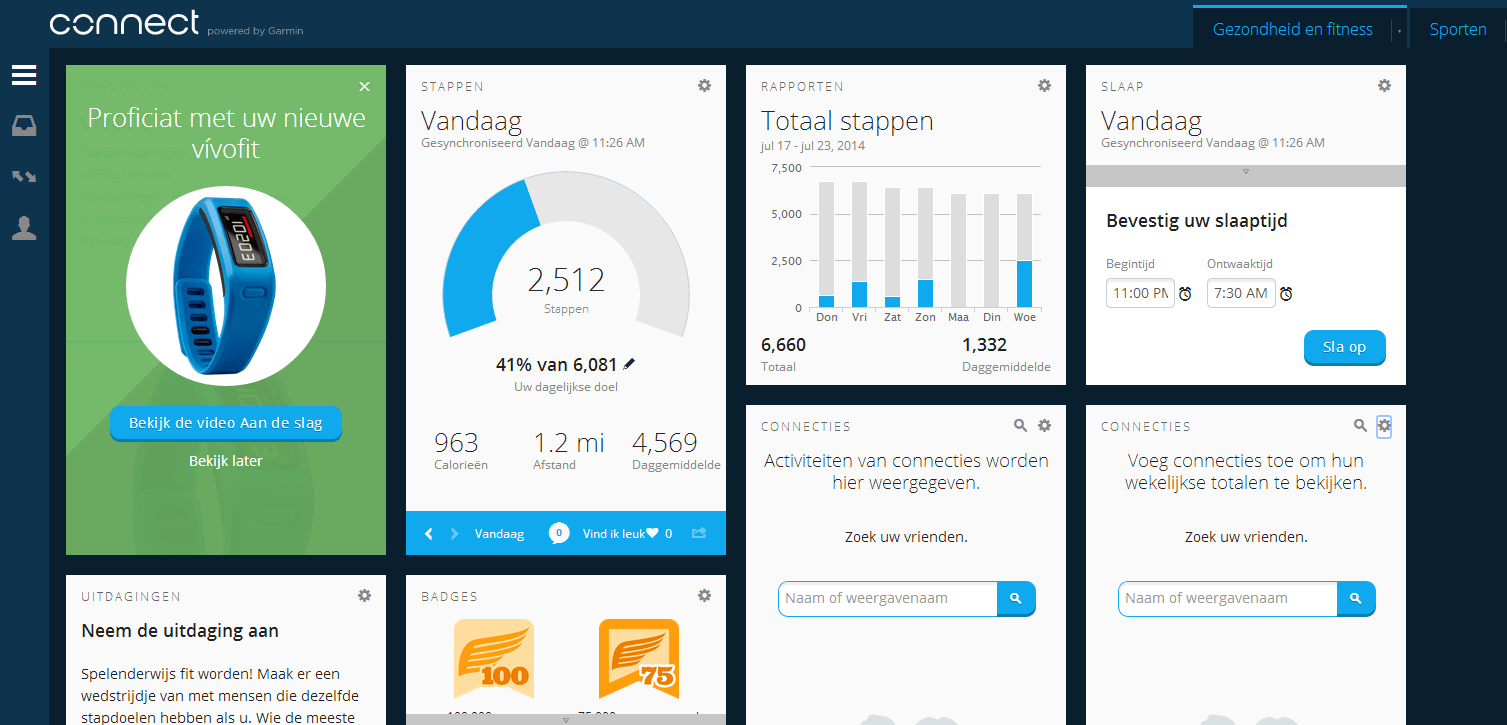Viewport: 1507px width, 725px height.
Task: Click the '6,660' Totaal value
Action: pyautogui.click(x=783, y=345)
